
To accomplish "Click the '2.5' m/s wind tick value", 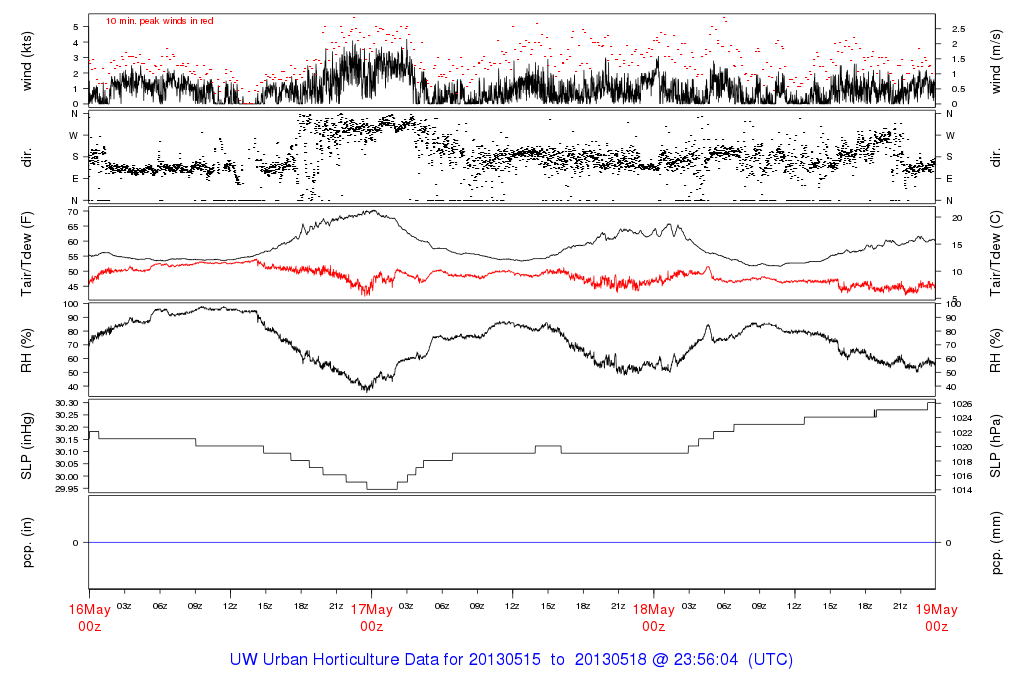I will click(958, 29).
